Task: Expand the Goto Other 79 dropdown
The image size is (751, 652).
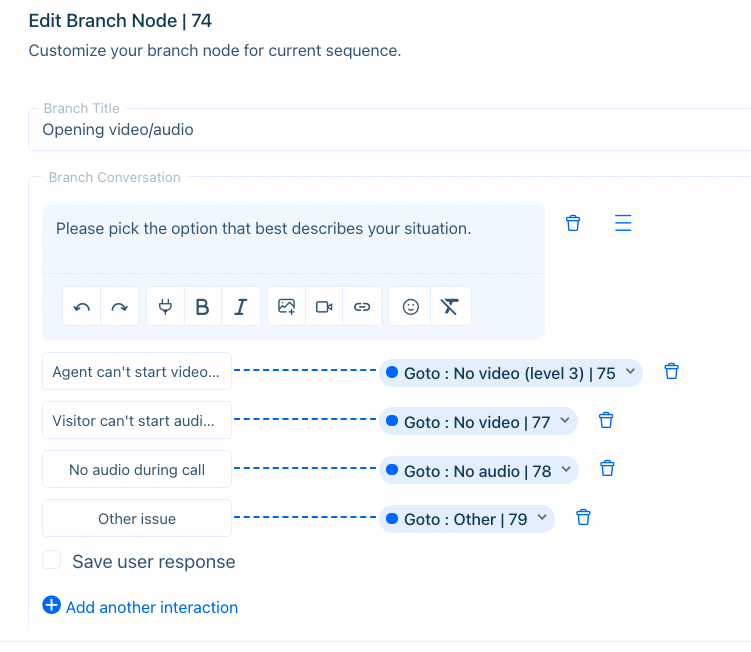Action: pos(467,519)
